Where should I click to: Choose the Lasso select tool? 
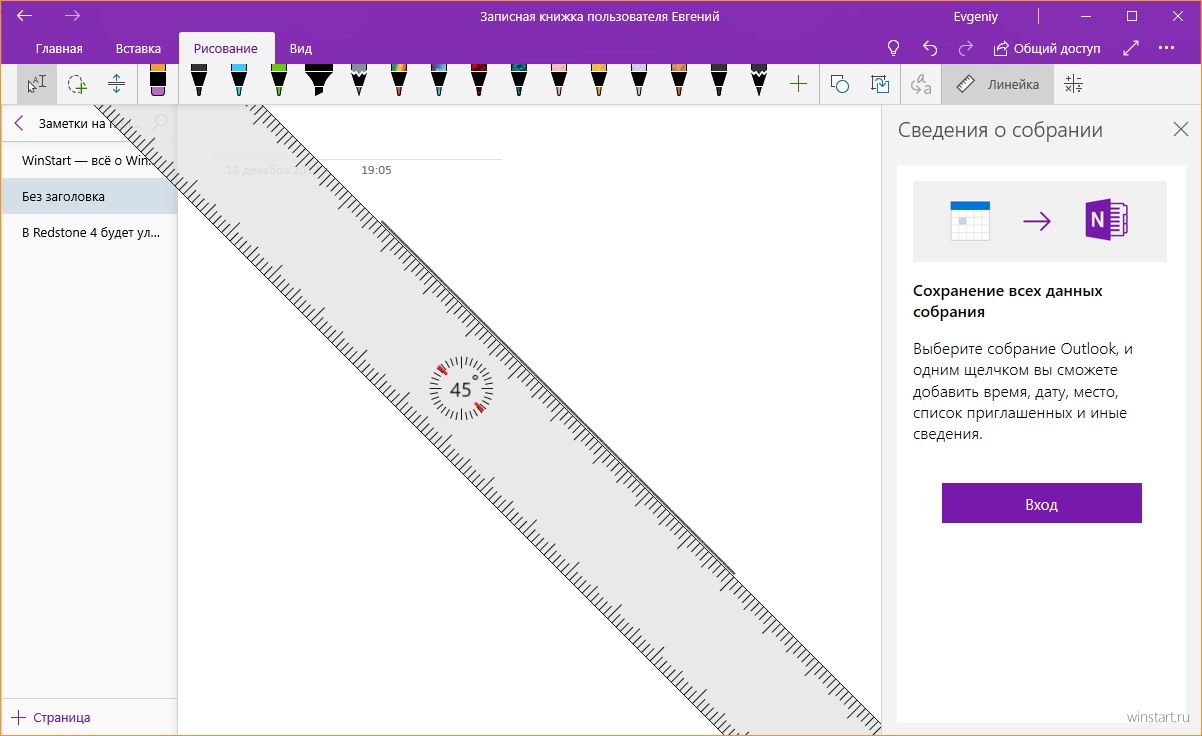click(77, 84)
